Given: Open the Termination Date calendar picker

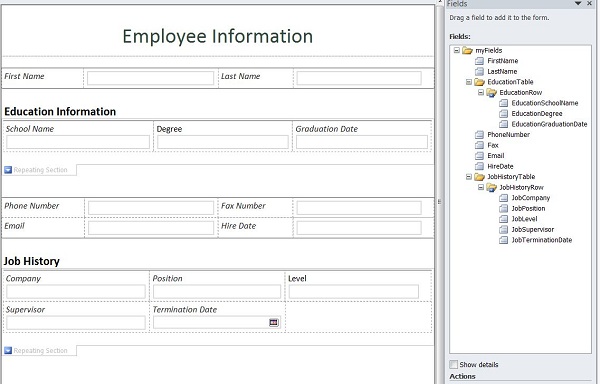Looking at the screenshot, I should [274, 322].
